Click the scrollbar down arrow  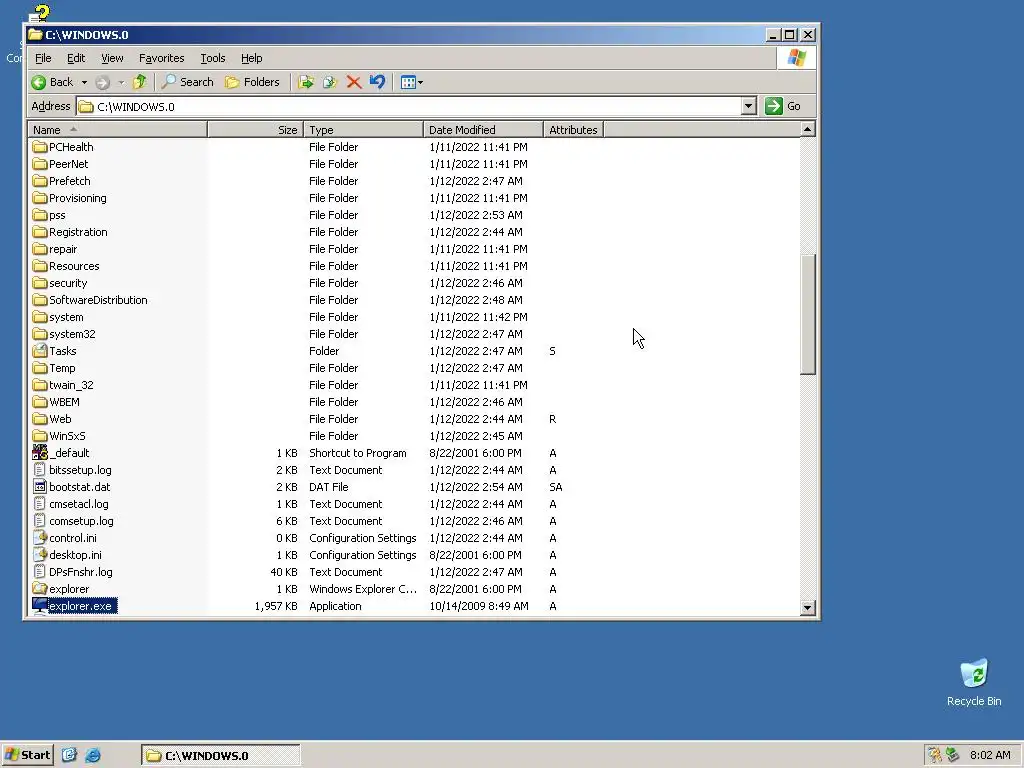pos(807,607)
